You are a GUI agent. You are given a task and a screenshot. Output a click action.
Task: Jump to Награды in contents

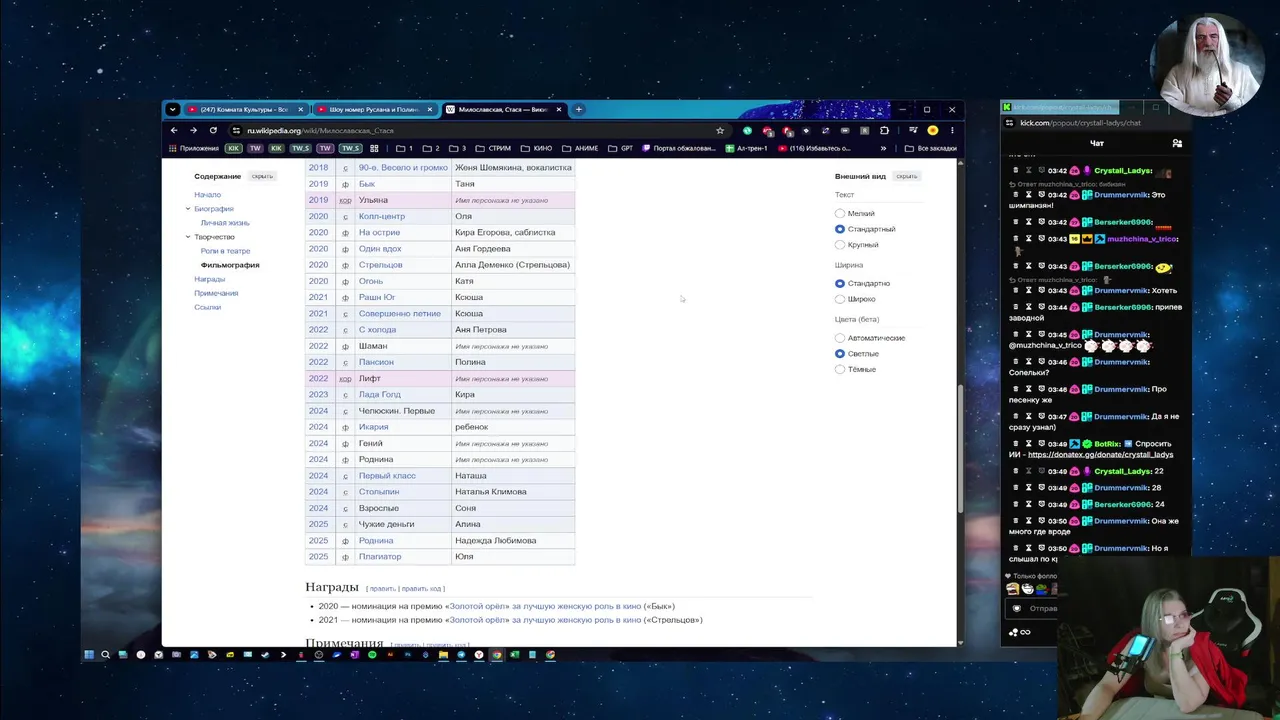(x=209, y=279)
